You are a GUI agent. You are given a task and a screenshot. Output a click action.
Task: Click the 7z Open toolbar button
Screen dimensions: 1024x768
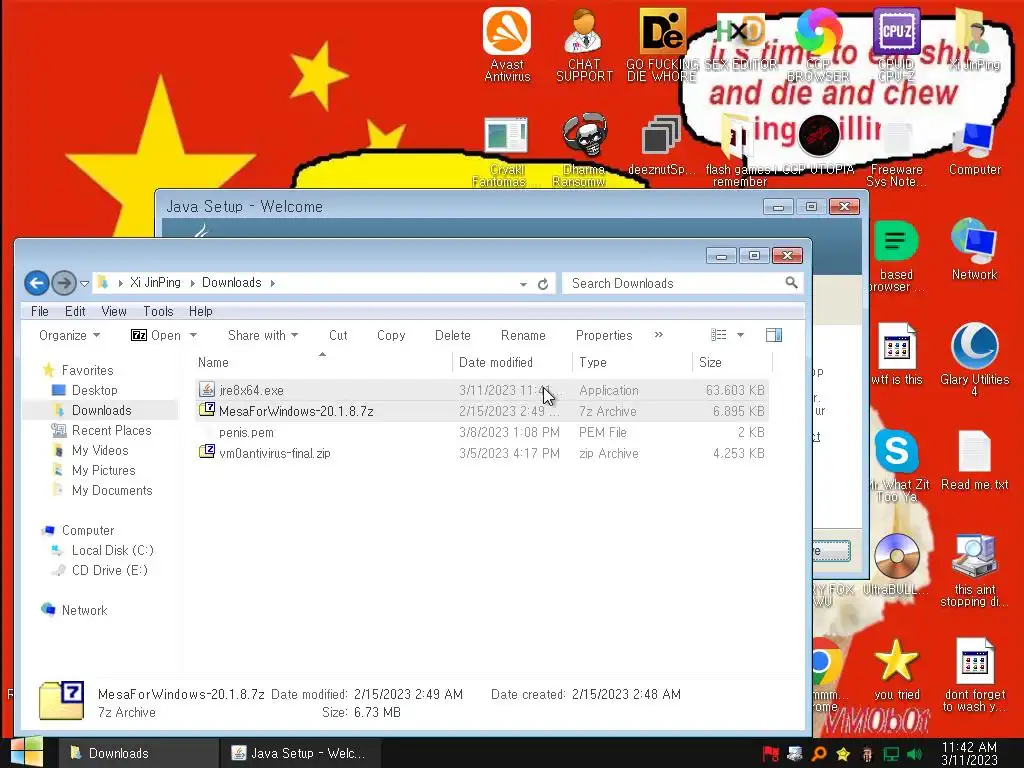pos(157,335)
